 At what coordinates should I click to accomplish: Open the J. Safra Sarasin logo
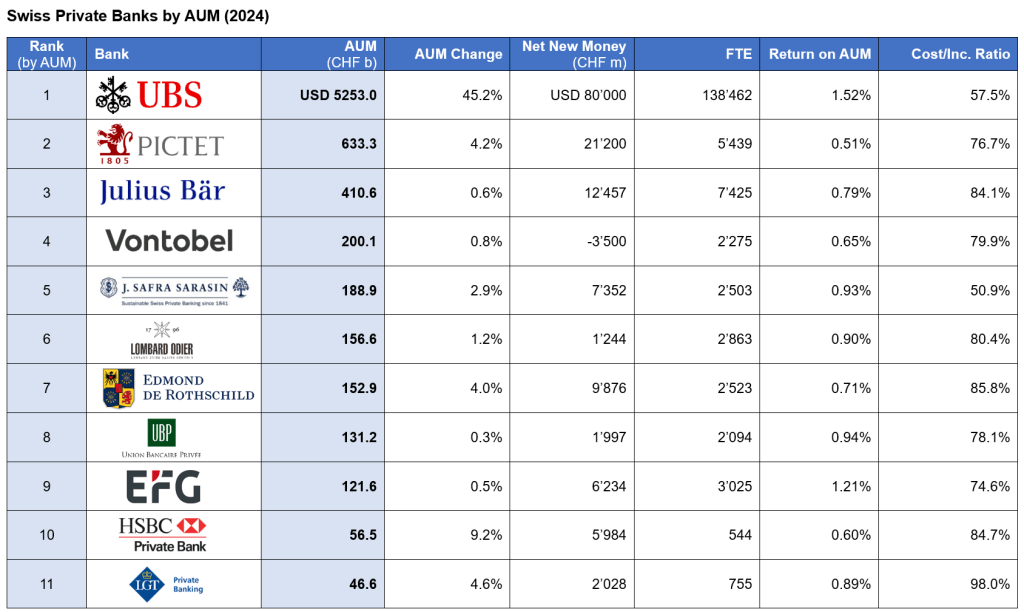[174, 290]
